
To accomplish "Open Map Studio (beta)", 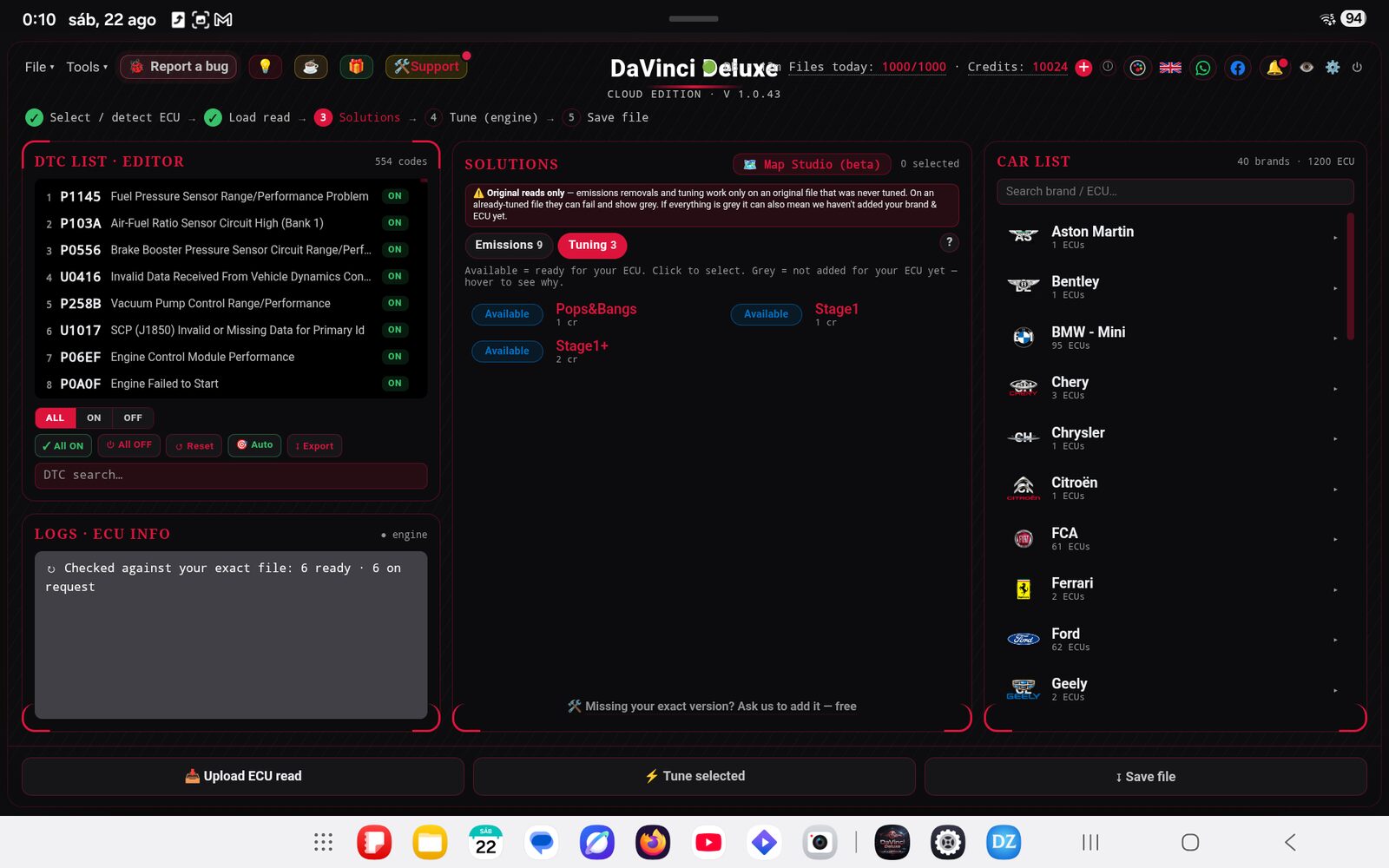I will [813, 164].
